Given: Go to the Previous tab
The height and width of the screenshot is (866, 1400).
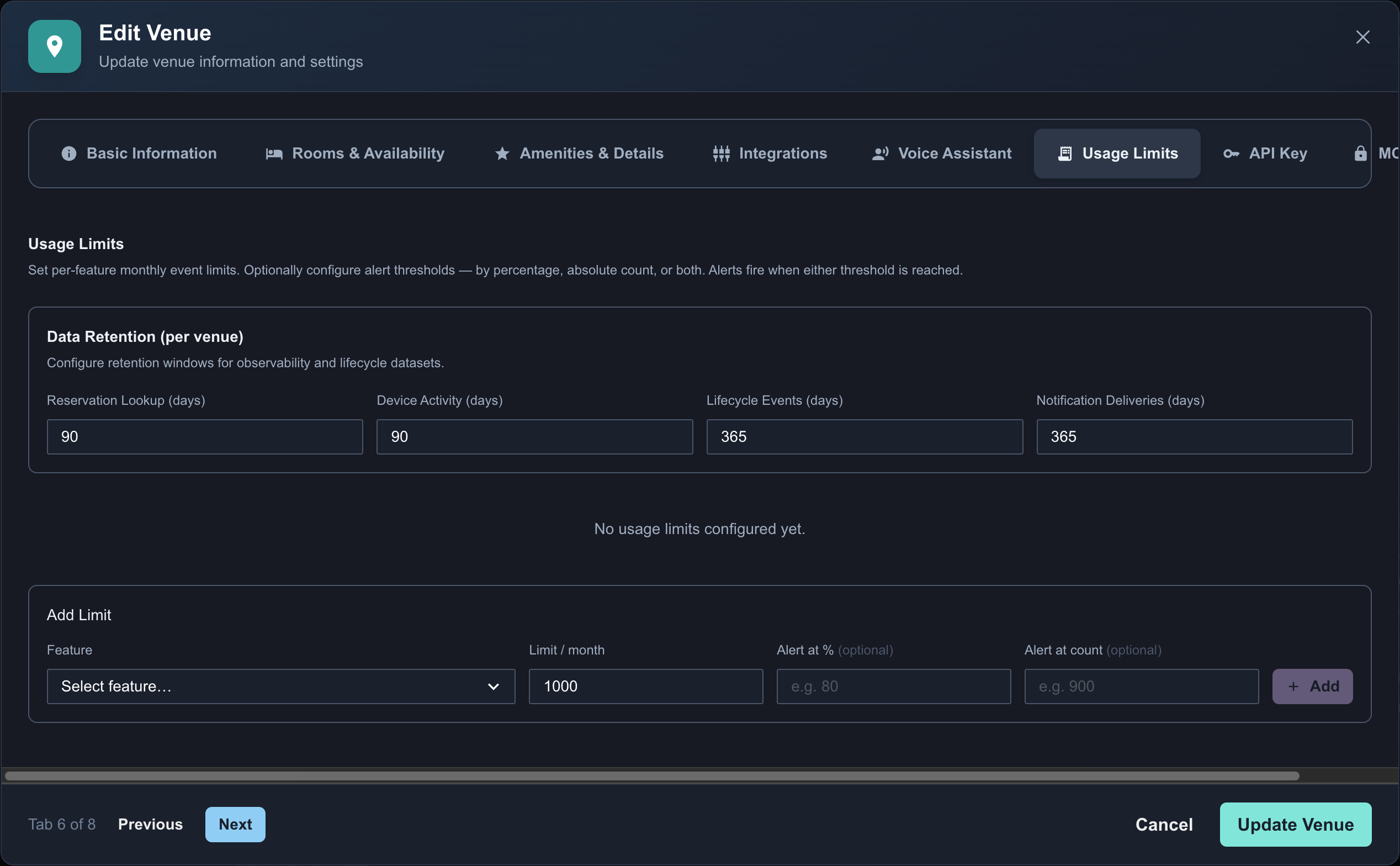Looking at the screenshot, I should 150,824.
